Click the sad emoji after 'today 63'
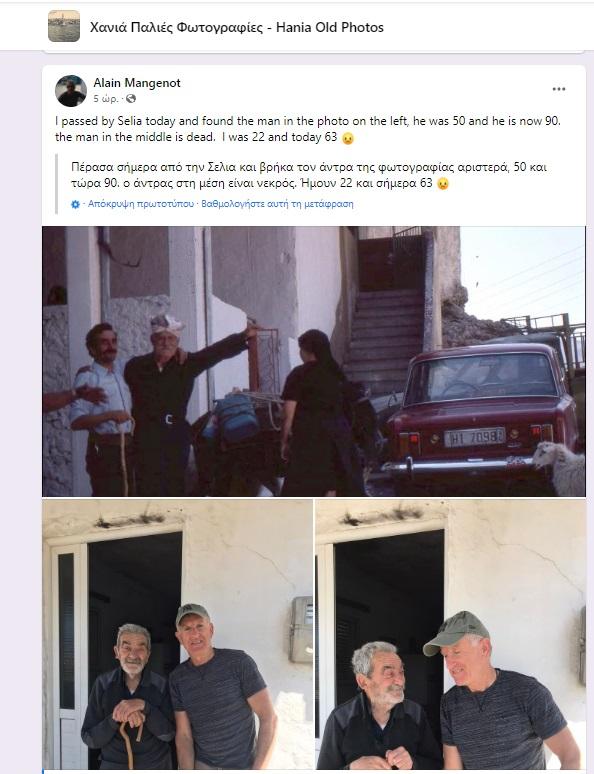This screenshot has width=594, height=774. [348, 138]
